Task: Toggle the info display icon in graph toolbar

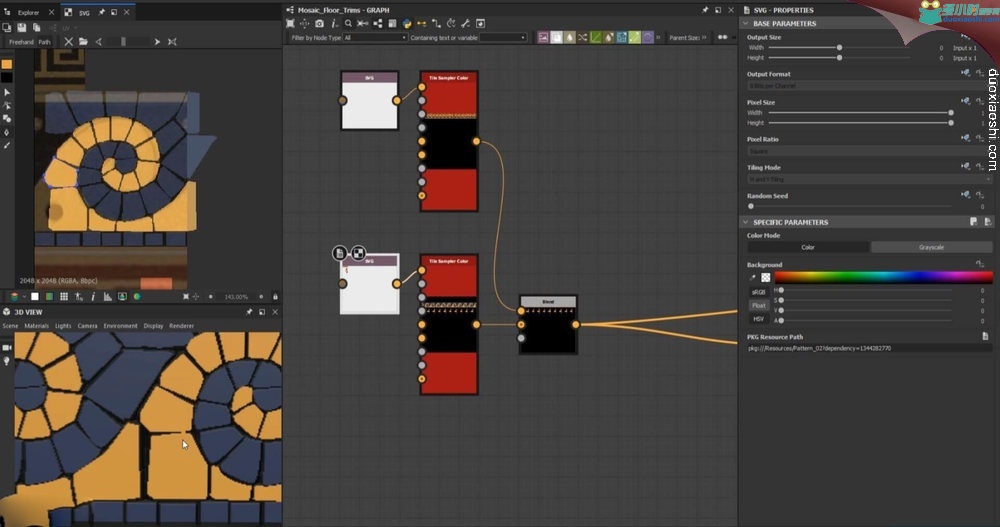Action: click(334, 24)
